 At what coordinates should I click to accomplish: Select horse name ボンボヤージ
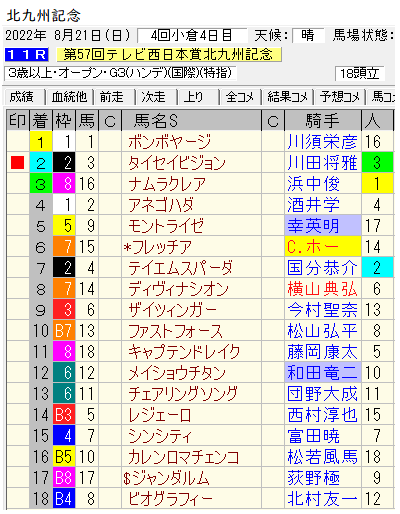tap(170, 142)
